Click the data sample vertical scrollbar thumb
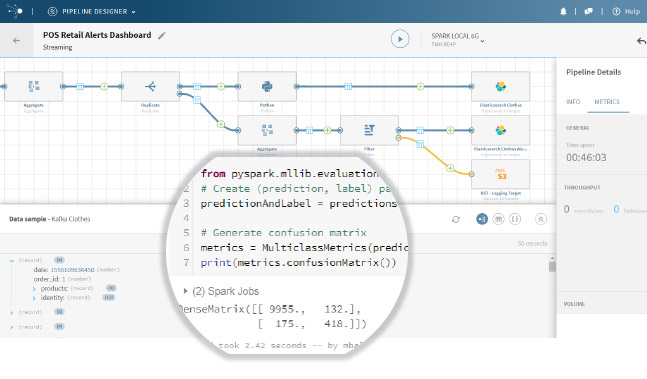This screenshot has width=647, height=379. (552, 266)
